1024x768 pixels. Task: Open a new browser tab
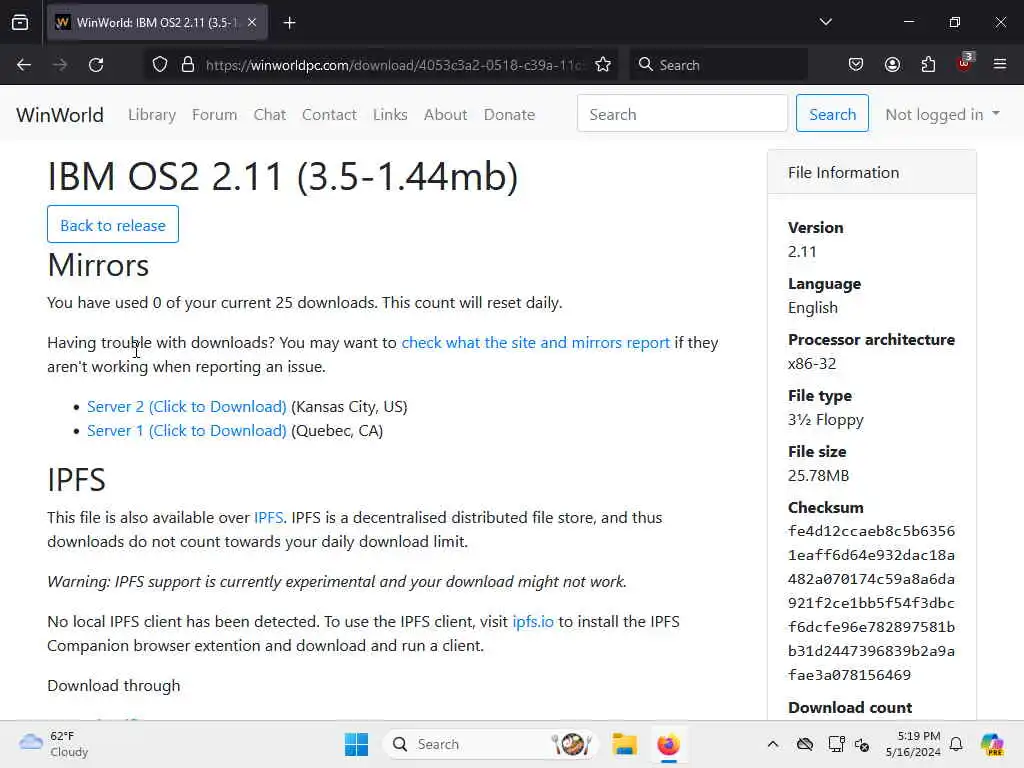tap(289, 23)
